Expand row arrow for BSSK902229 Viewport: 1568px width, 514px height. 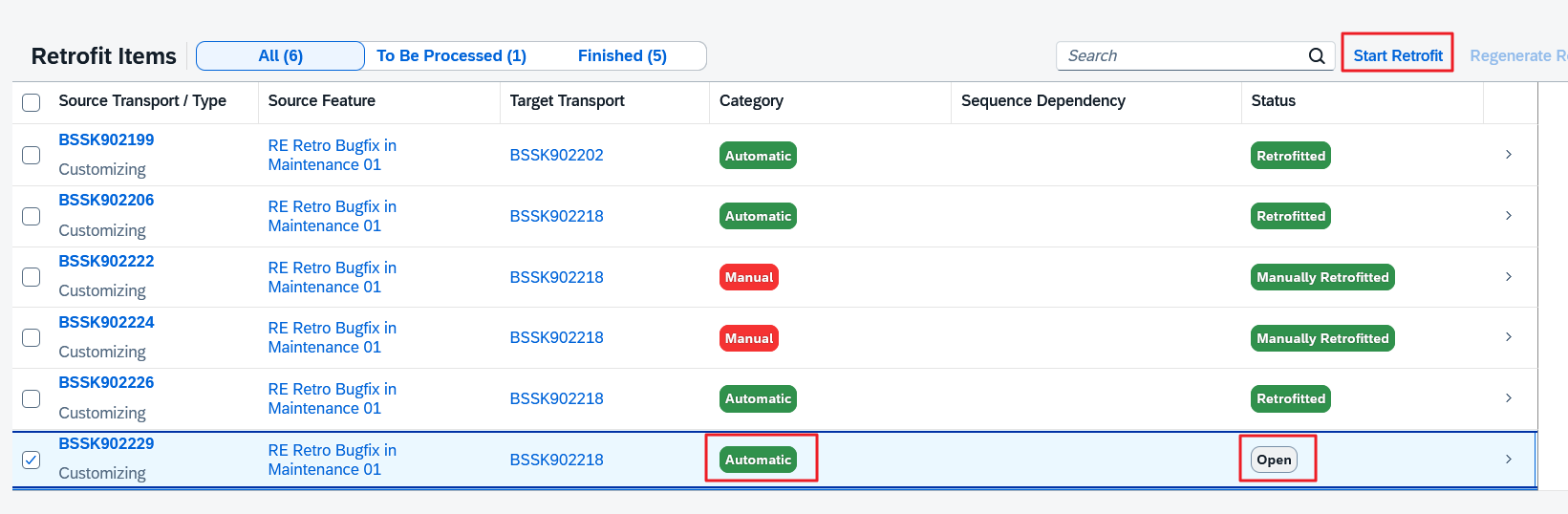point(1508,460)
